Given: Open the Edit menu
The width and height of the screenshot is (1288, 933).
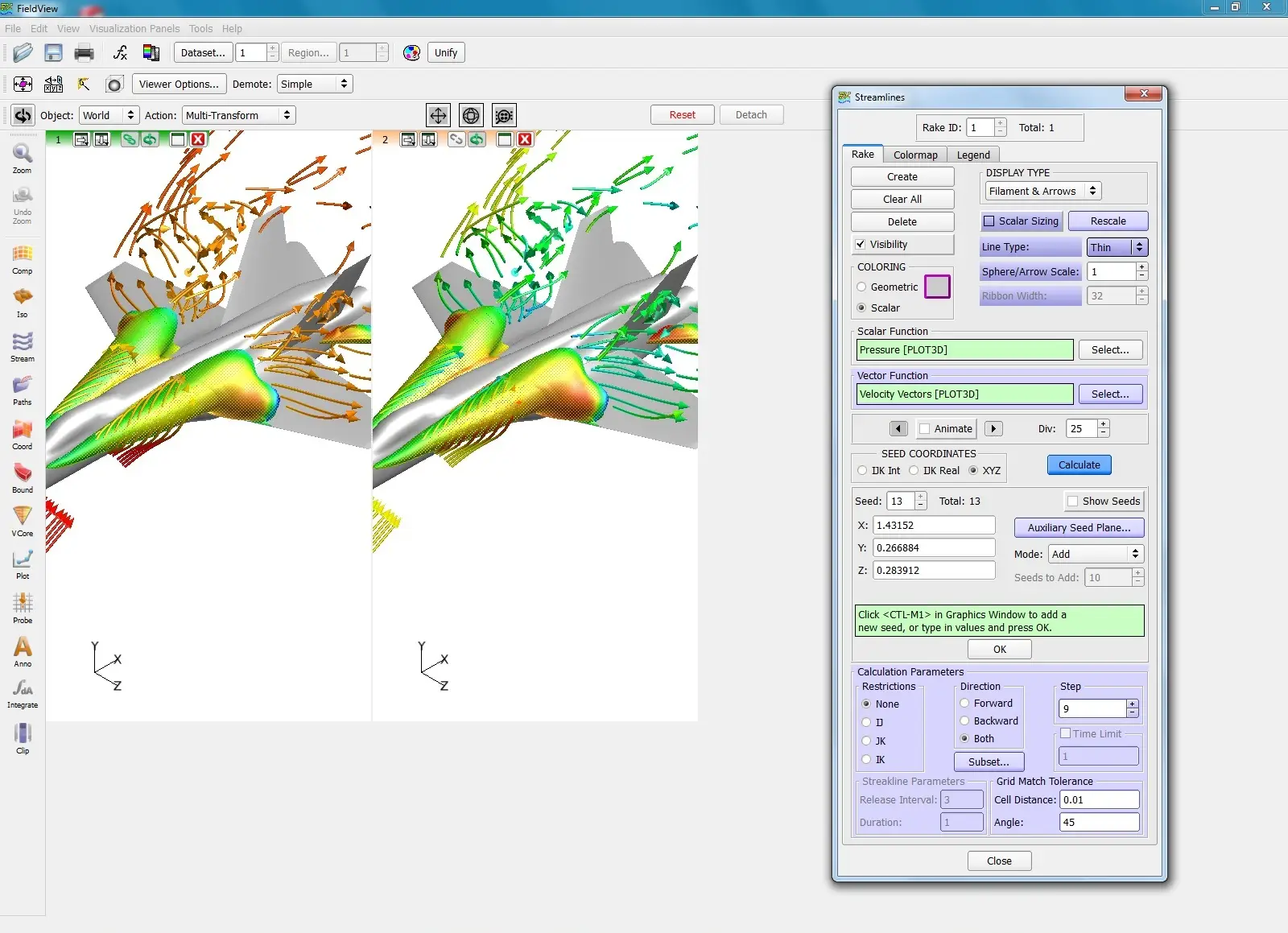Looking at the screenshot, I should [39, 28].
